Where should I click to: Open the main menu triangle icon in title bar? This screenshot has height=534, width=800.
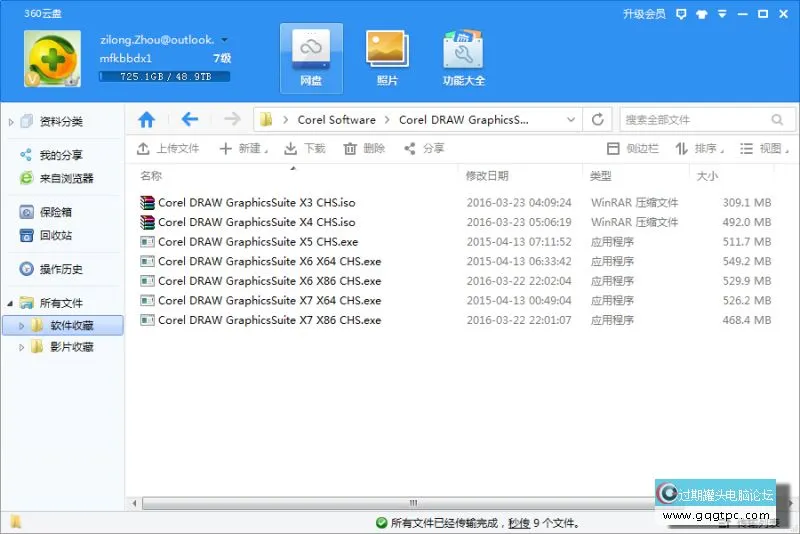pyautogui.click(x=722, y=14)
